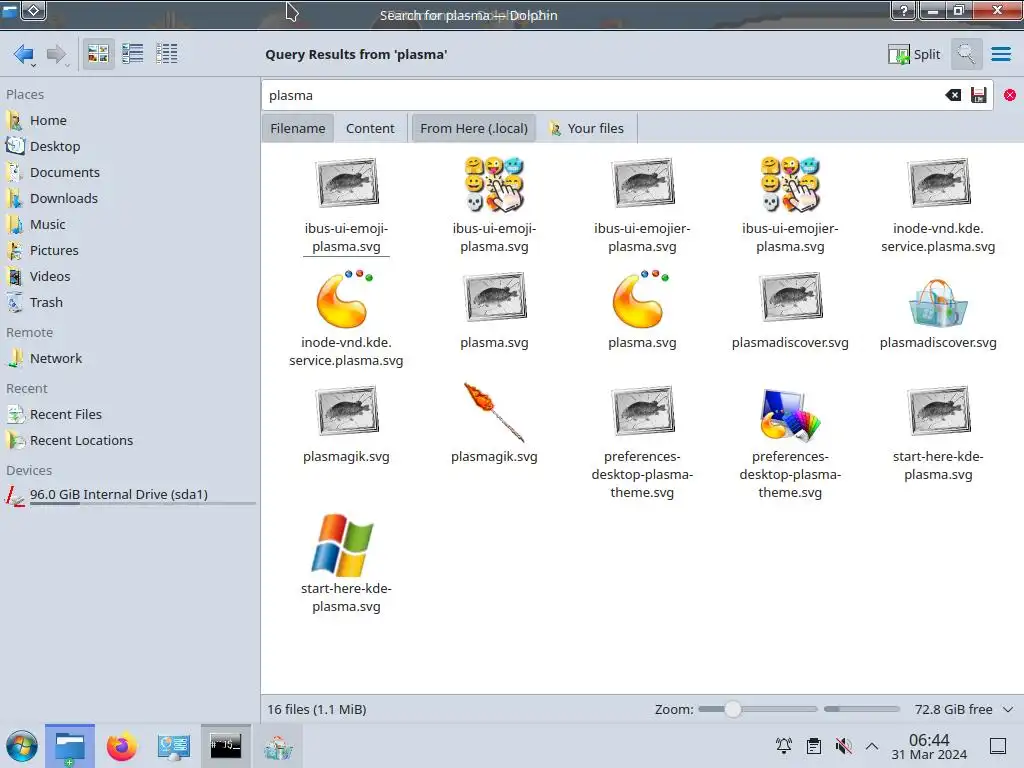The image size is (1024, 768).
Task: Toggle Split view
Action: tap(914, 54)
